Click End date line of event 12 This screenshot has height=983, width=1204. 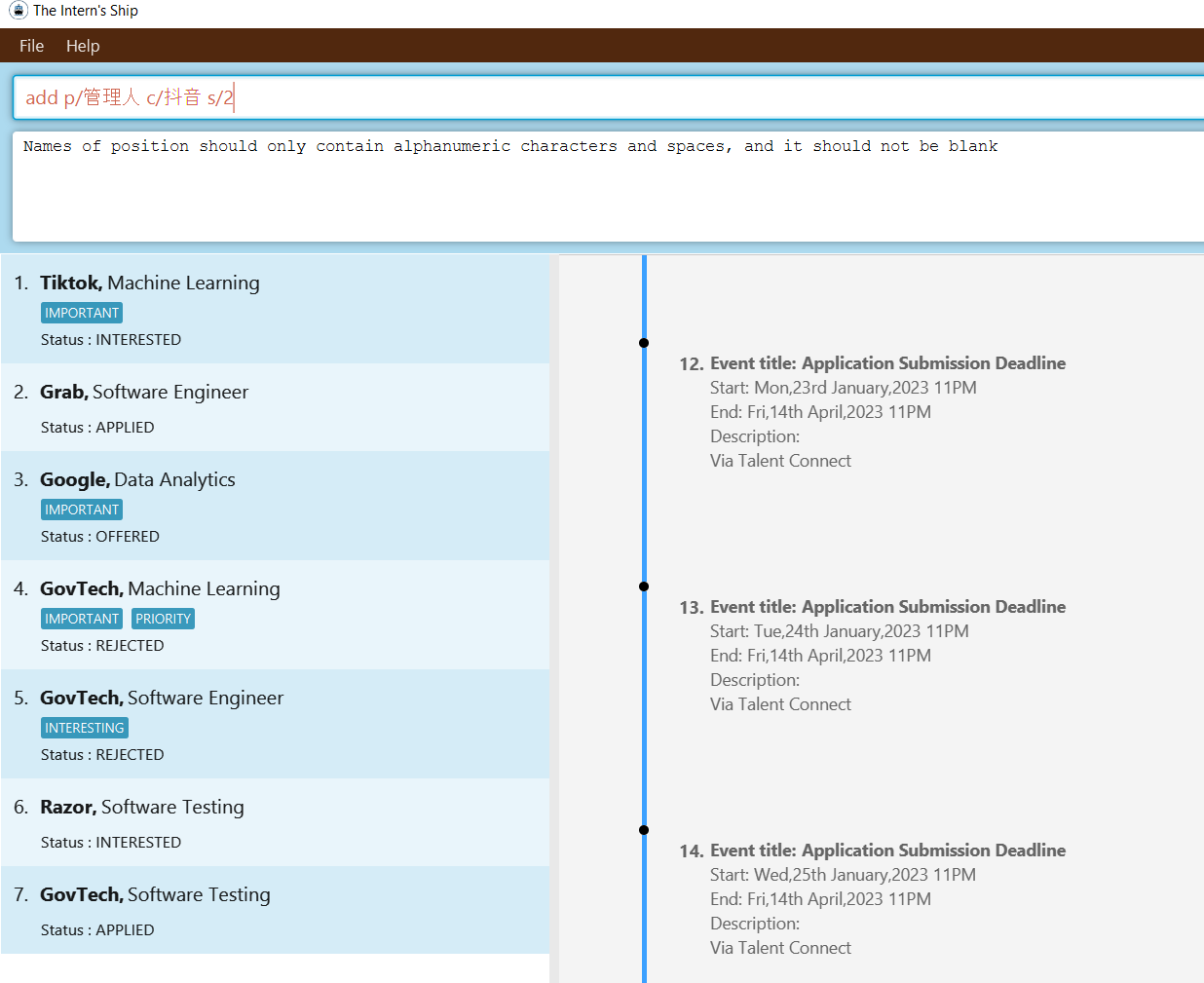(x=820, y=412)
